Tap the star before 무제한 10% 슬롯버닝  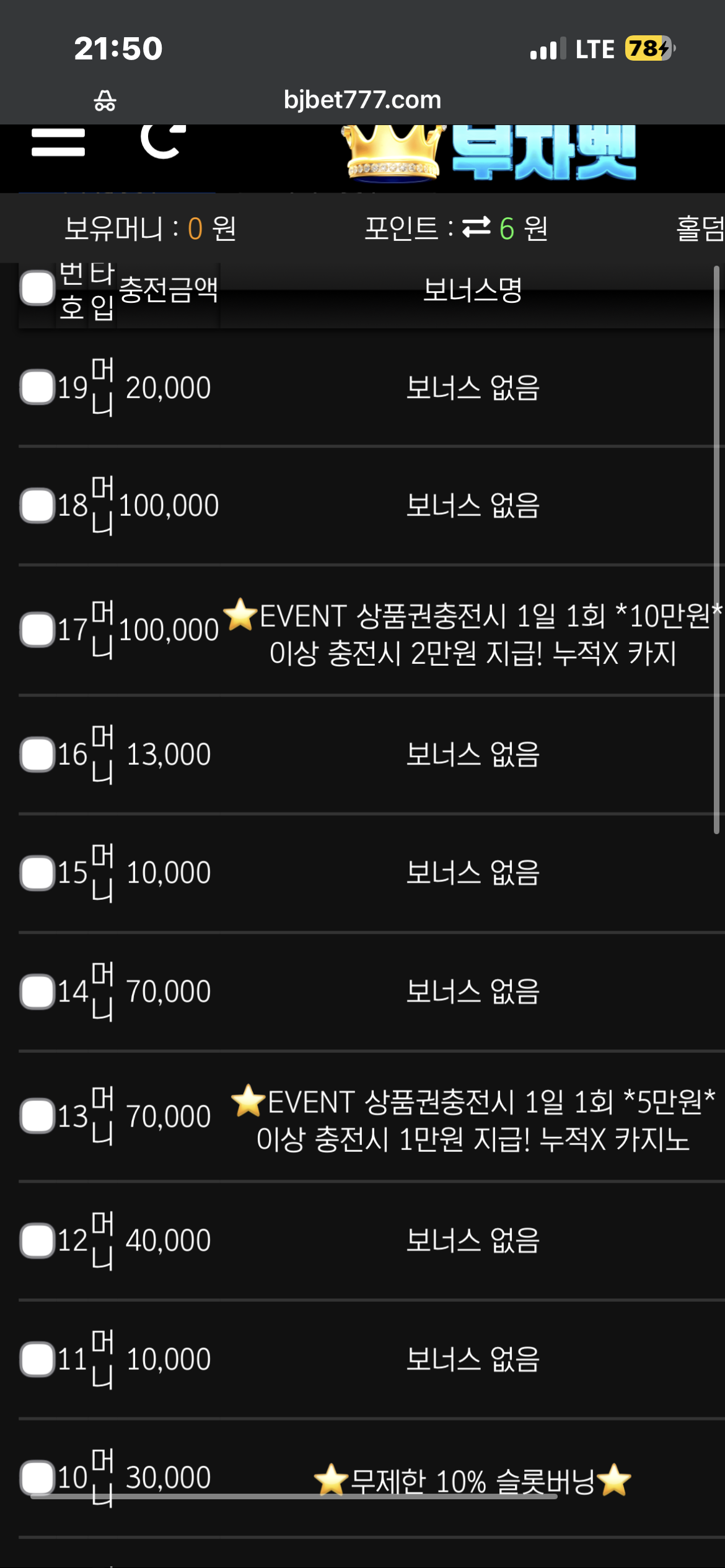(x=331, y=1479)
